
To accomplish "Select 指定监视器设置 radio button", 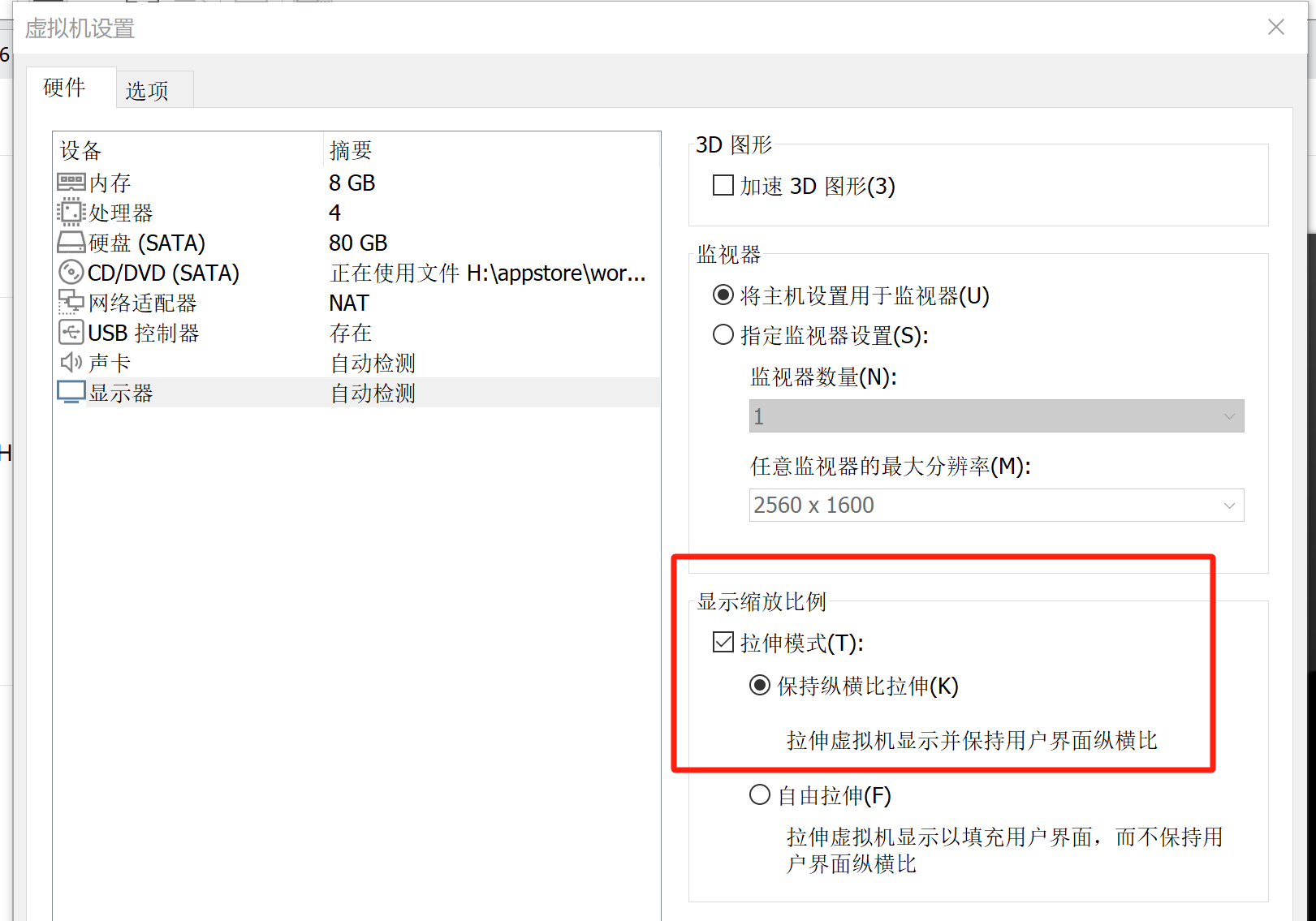I will pyautogui.click(x=723, y=335).
